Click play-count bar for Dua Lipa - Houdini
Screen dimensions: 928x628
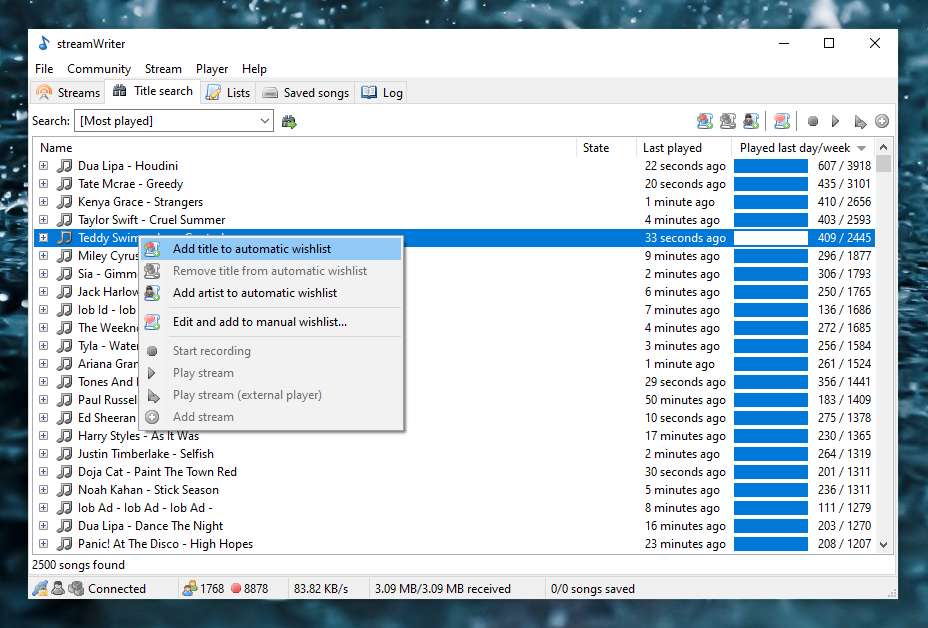point(771,166)
